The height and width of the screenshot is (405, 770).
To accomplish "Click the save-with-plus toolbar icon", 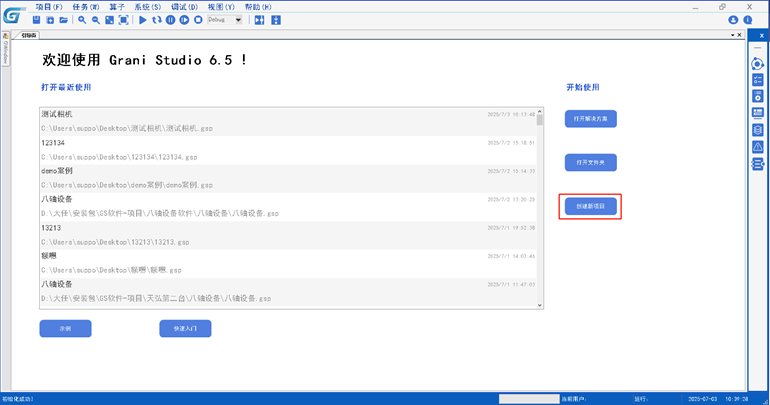I will (x=50, y=20).
